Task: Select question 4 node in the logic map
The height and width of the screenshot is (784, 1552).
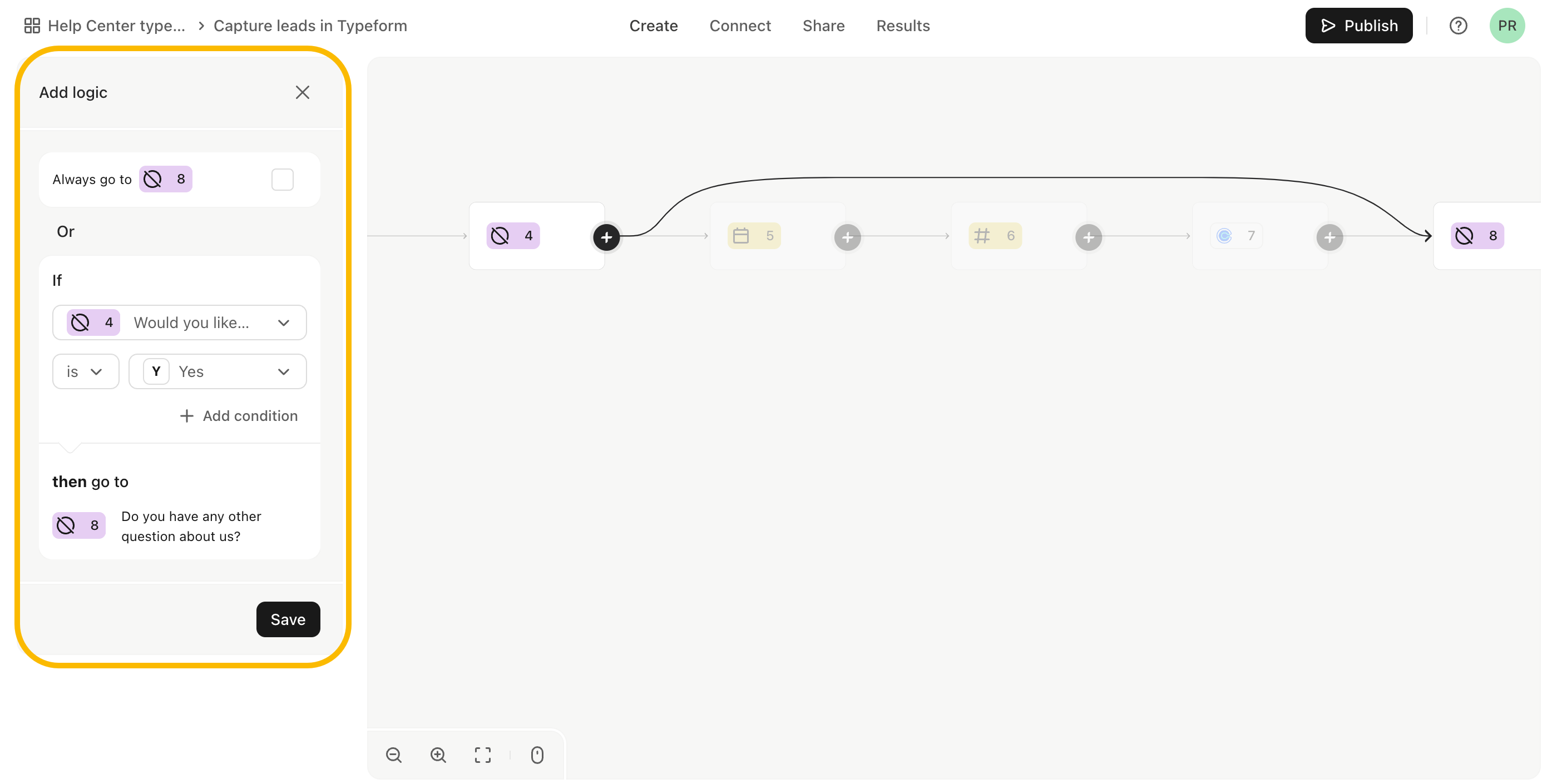Action: click(537, 236)
